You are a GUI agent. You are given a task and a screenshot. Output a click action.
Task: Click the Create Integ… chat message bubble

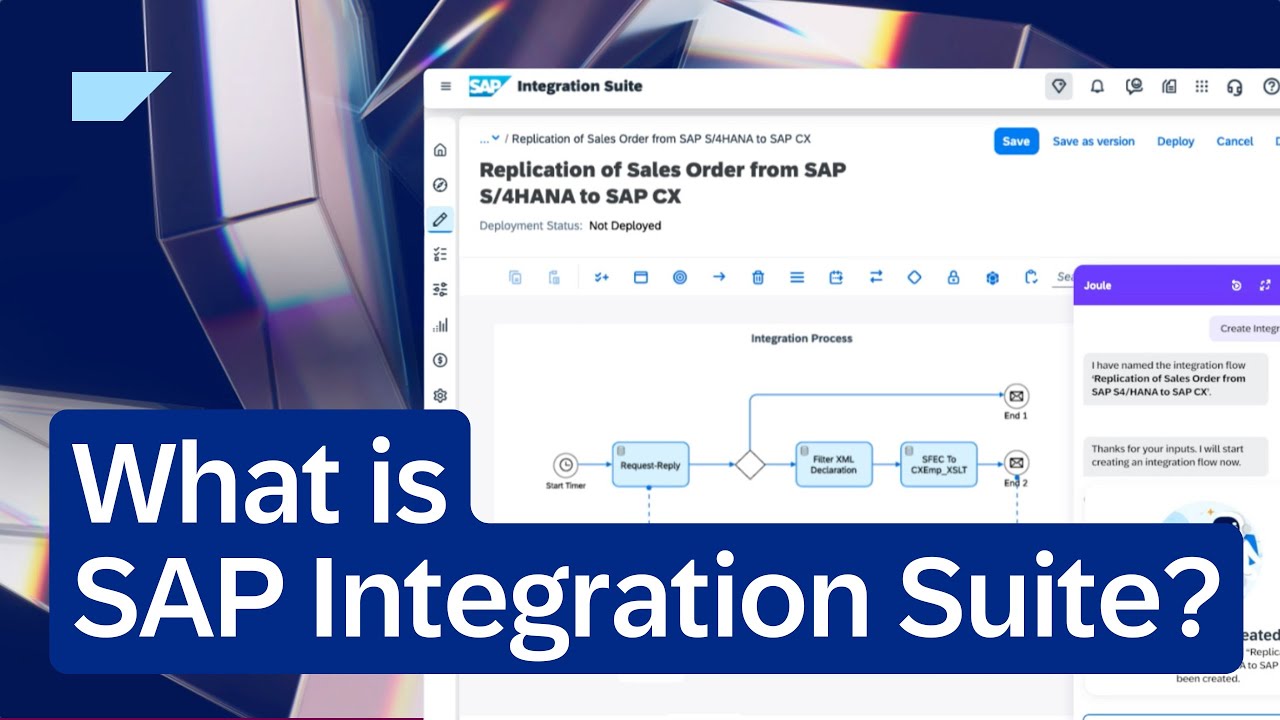coord(1245,328)
